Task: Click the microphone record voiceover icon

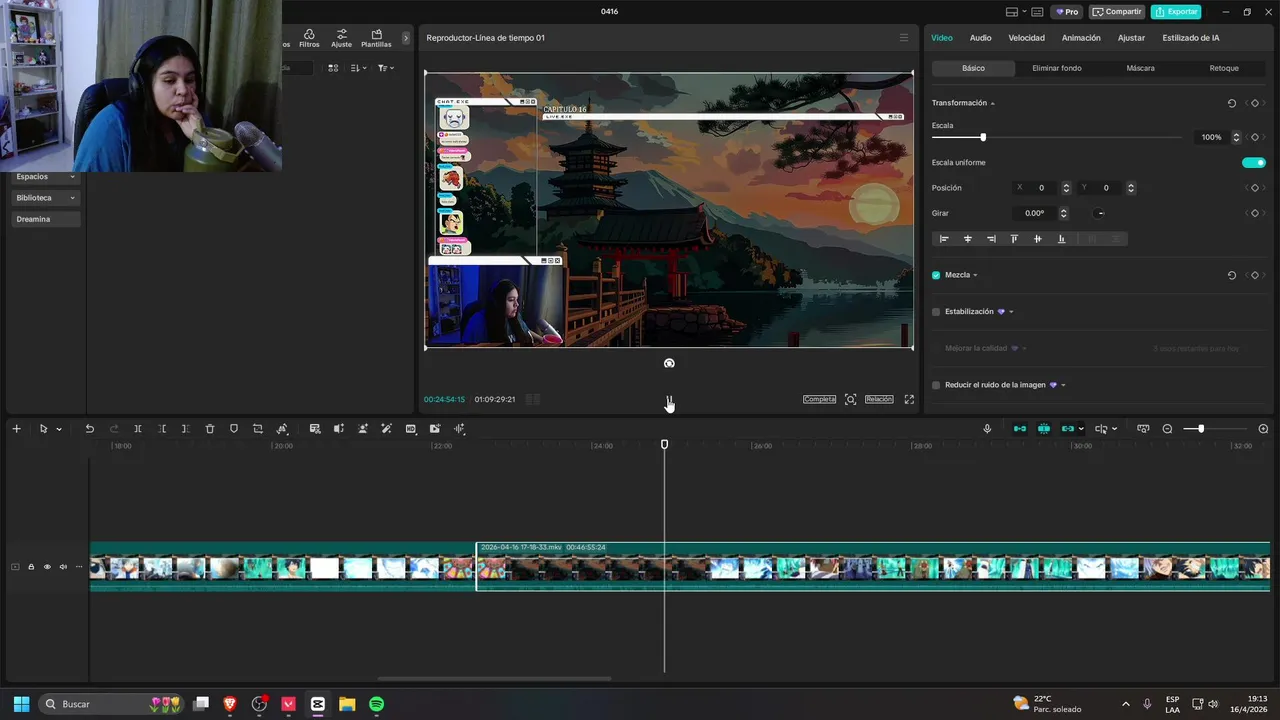Action: click(987, 429)
